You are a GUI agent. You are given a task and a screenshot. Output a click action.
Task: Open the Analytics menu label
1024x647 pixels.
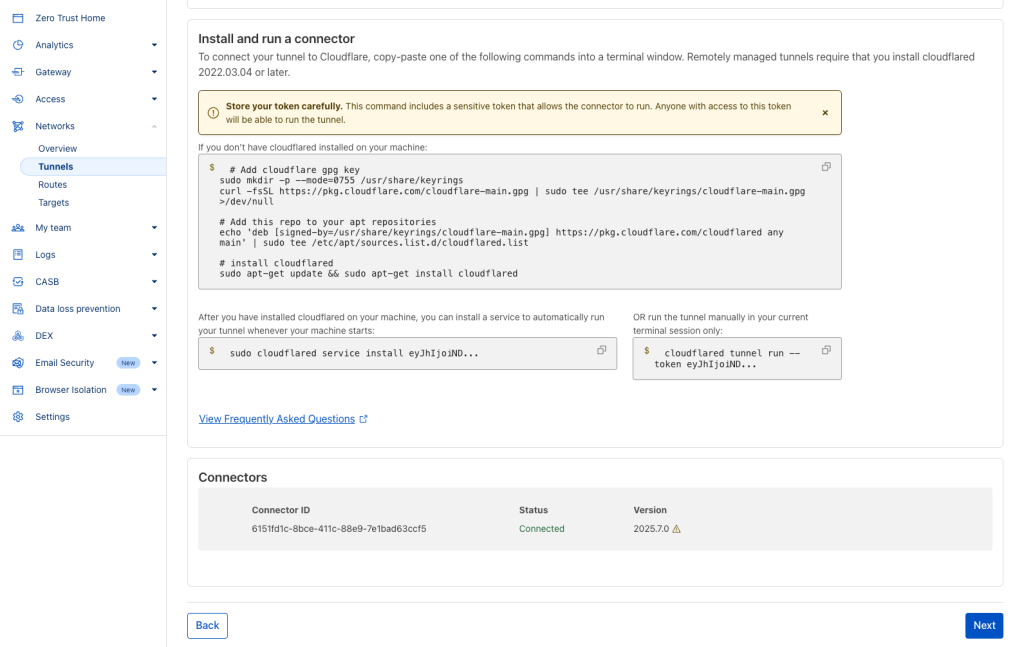(x=54, y=45)
